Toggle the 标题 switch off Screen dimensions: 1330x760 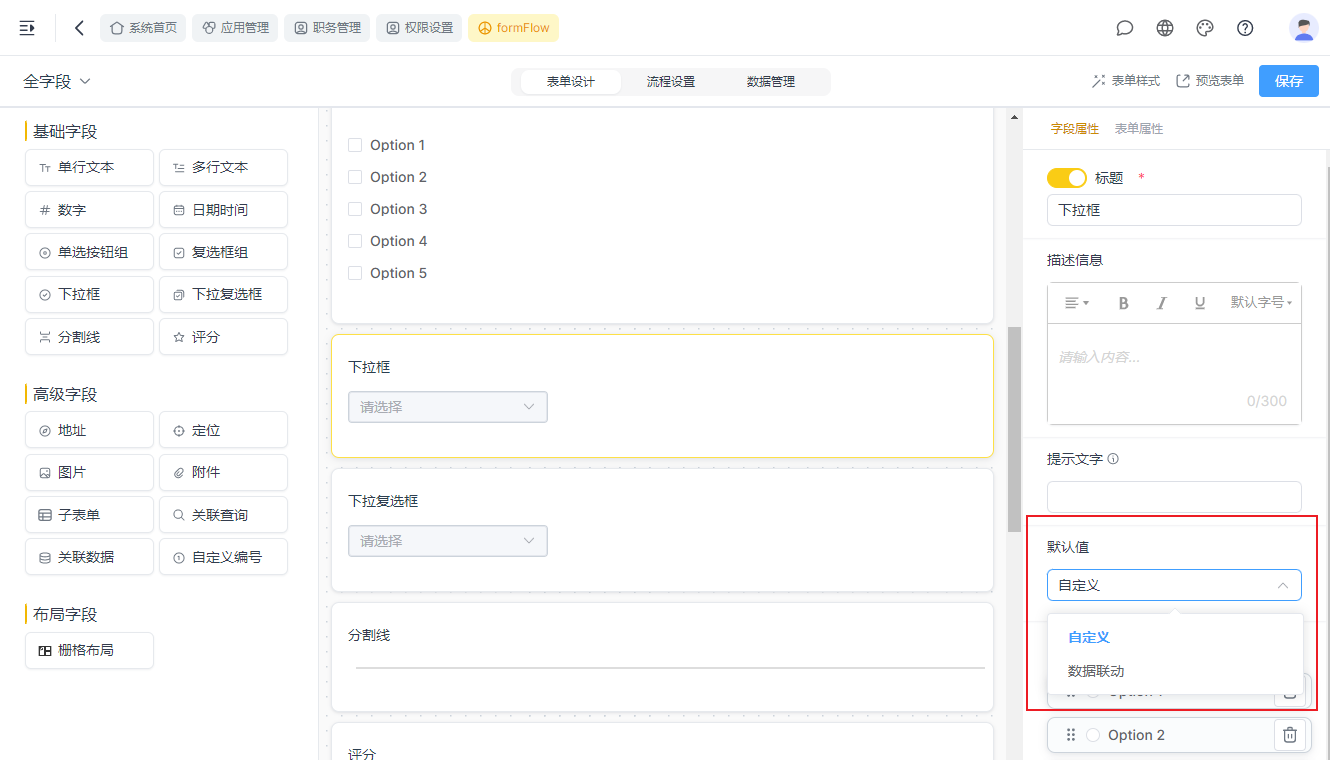[x=1067, y=178]
